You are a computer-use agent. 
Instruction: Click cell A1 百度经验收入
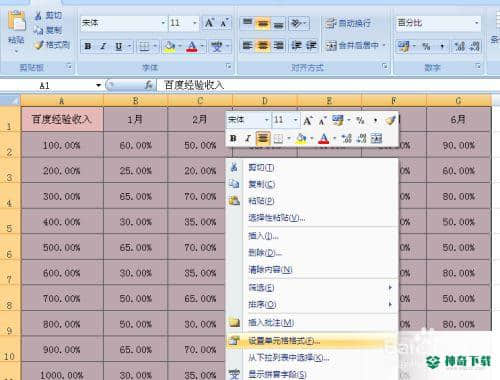[x=62, y=119]
